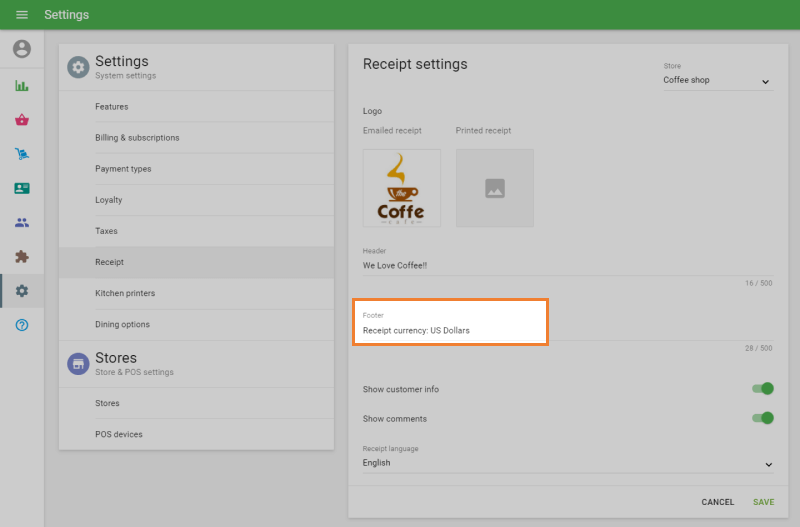800x527 pixels.
Task: Open Inventory management cart icon
Action: point(22,154)
